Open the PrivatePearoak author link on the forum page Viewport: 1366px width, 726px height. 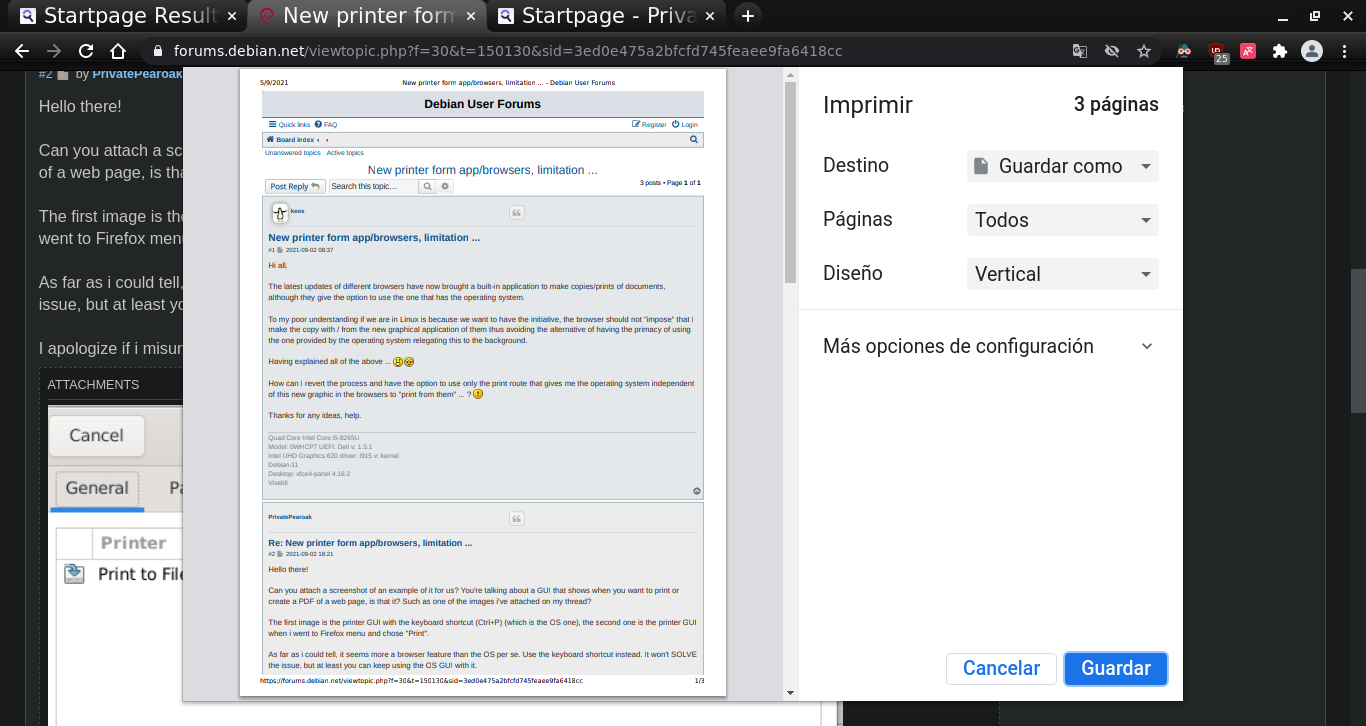point(138,75)
